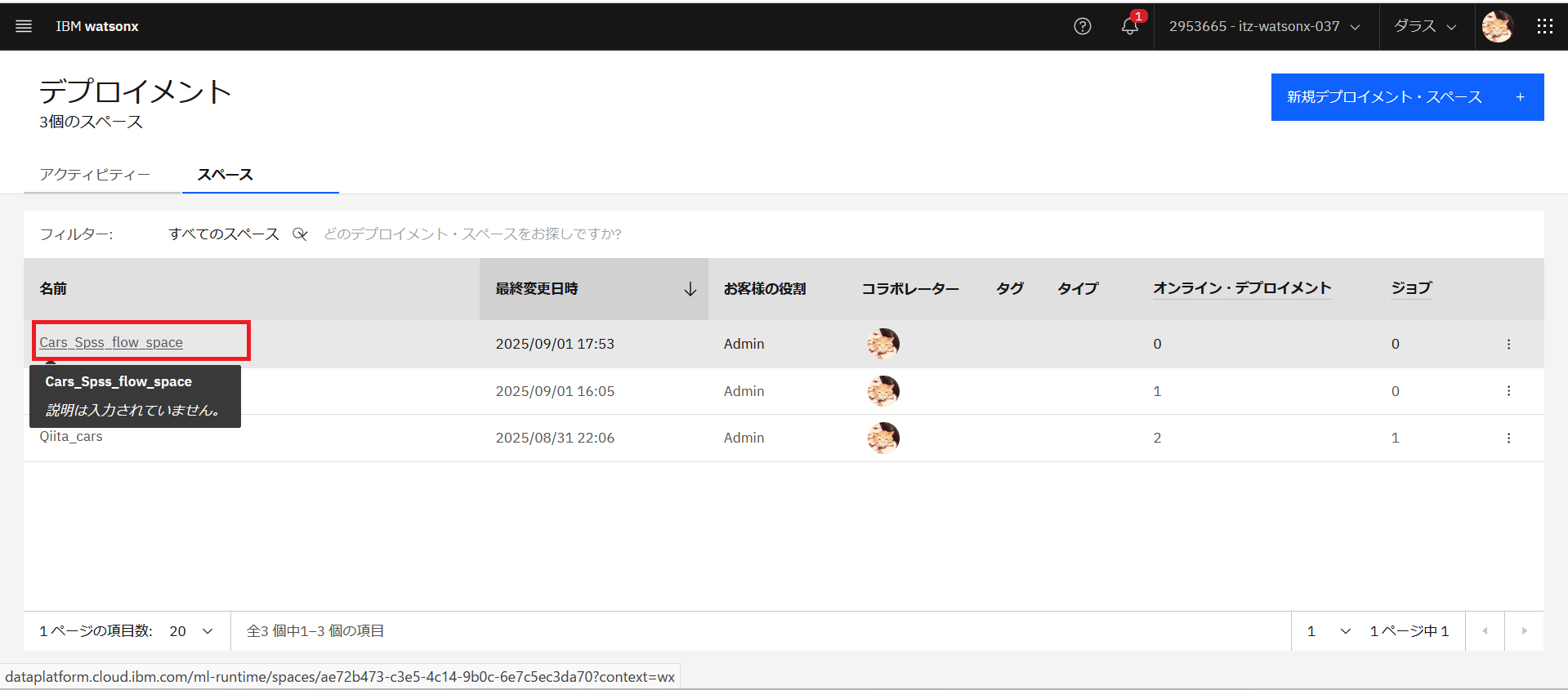This screenshot has width=1568, height=690.
Task: Open overflow menu for 2025/09/01 16:05 row
Action: coord(1508,391)
